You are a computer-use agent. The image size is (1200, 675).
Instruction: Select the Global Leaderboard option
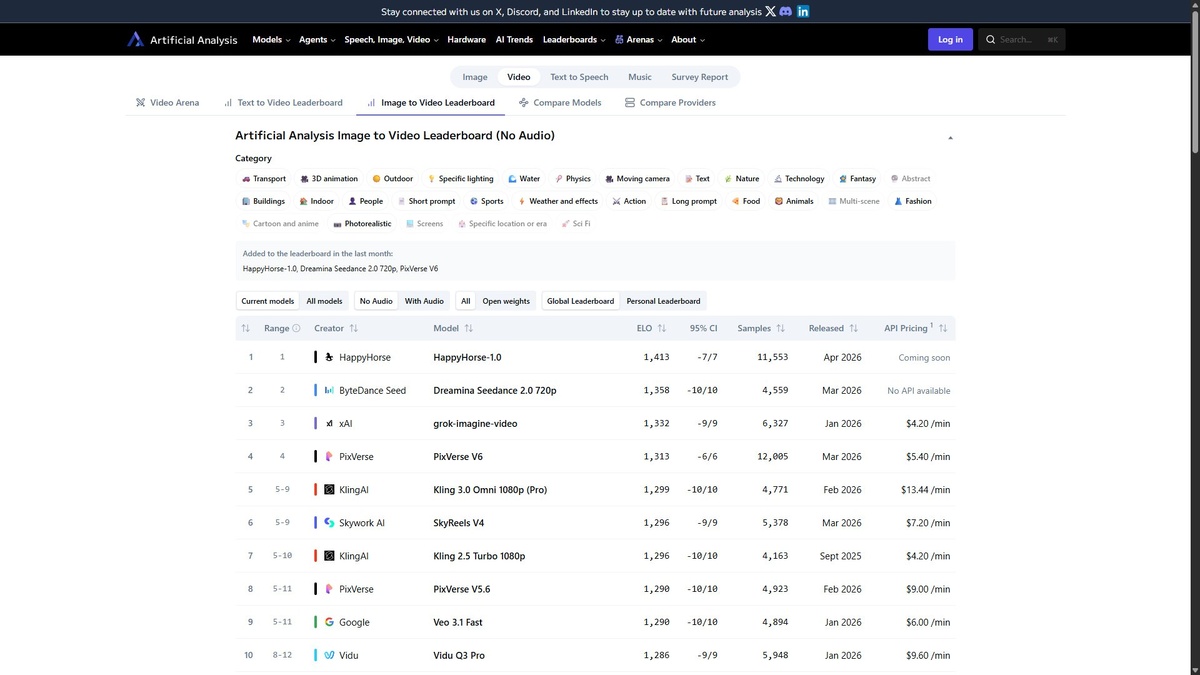tap(581, 301)
